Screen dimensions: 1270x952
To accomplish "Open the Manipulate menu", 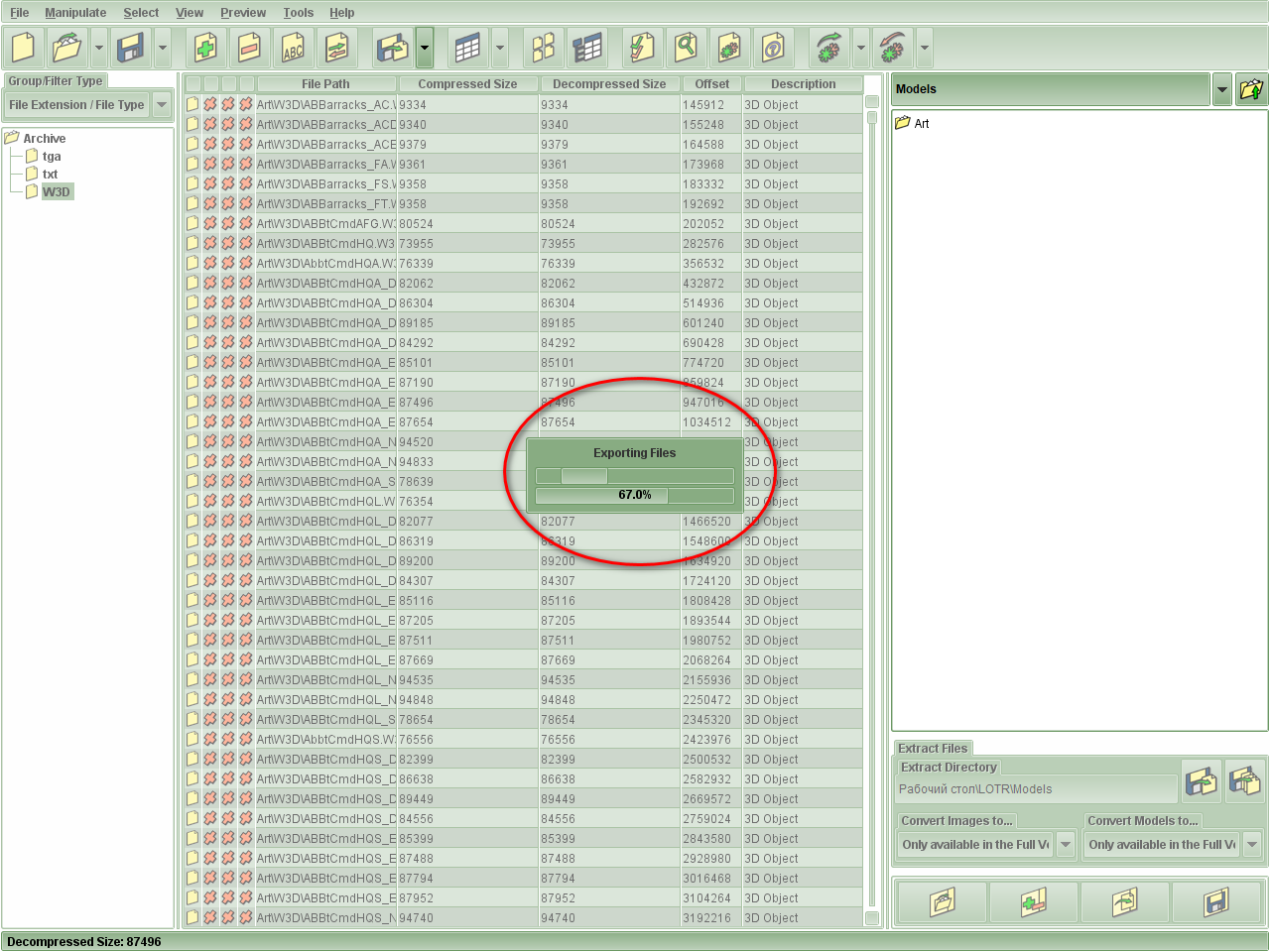I will [x=75, y=13].
